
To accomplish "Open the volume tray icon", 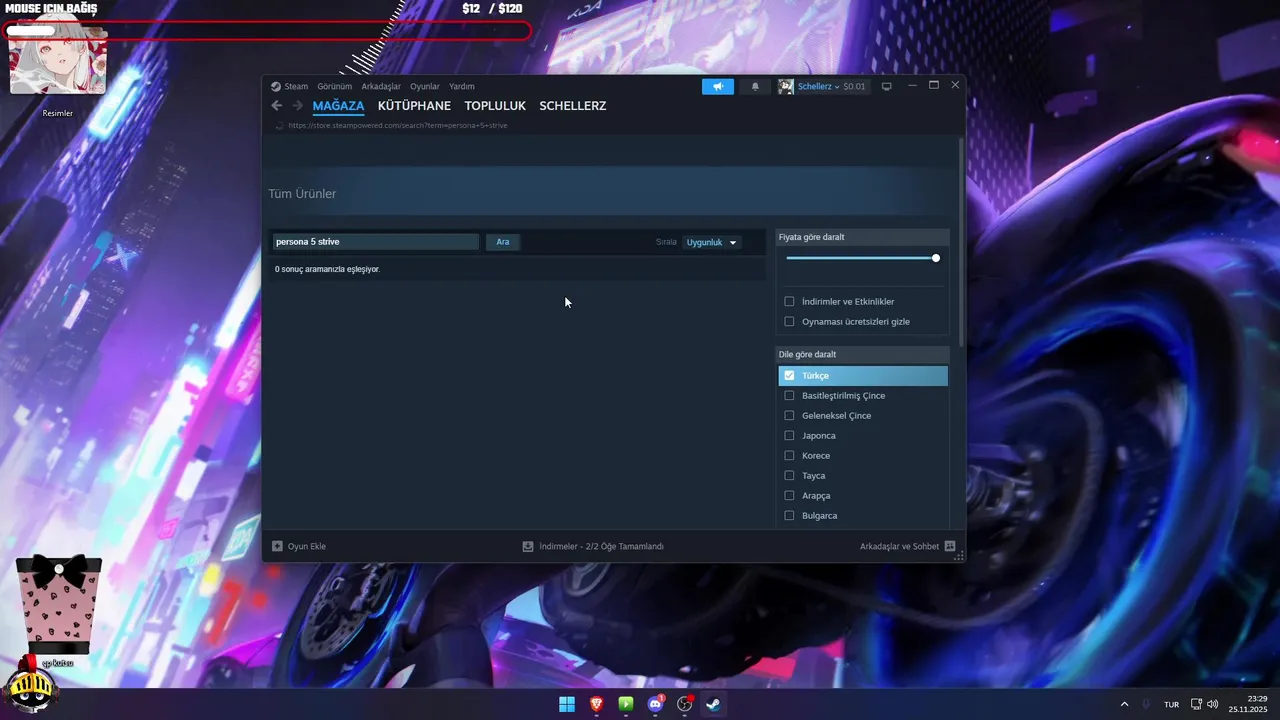I will point(1212,704).
